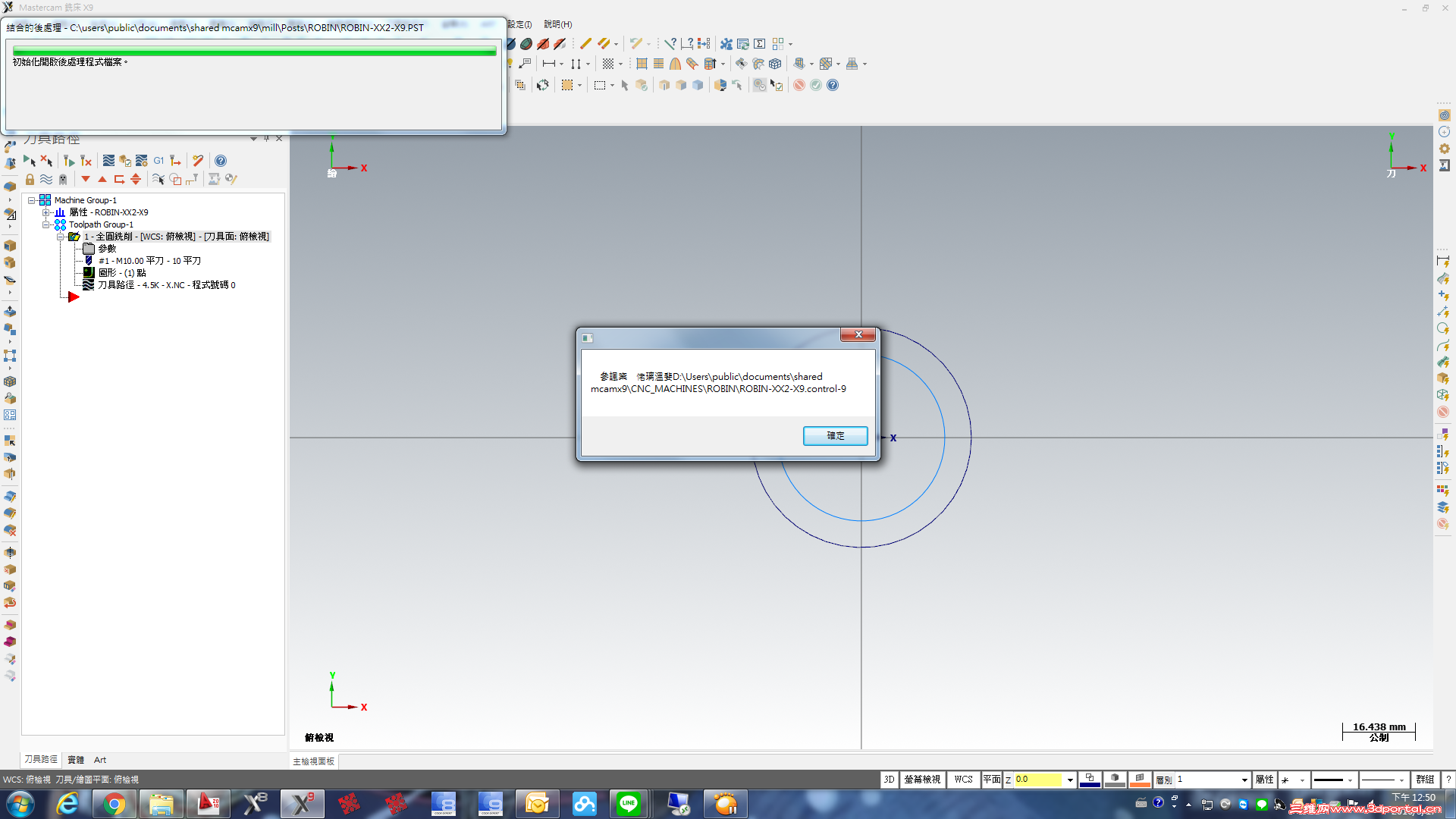The width and height of the screenshot is (1456, 819).
Task: Click wireframe color swatch (dark blue)
Action: tap(1090, 780)
